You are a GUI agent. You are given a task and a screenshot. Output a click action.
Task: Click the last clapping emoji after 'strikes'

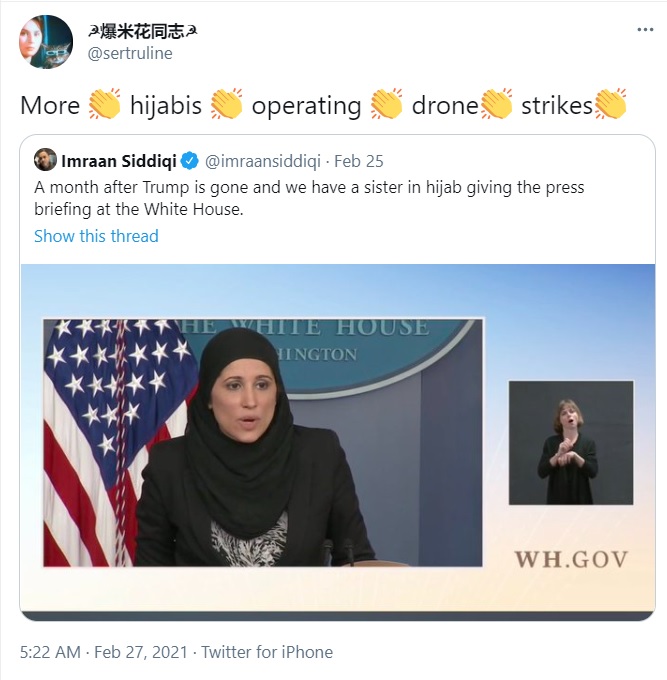pos(611,104)
